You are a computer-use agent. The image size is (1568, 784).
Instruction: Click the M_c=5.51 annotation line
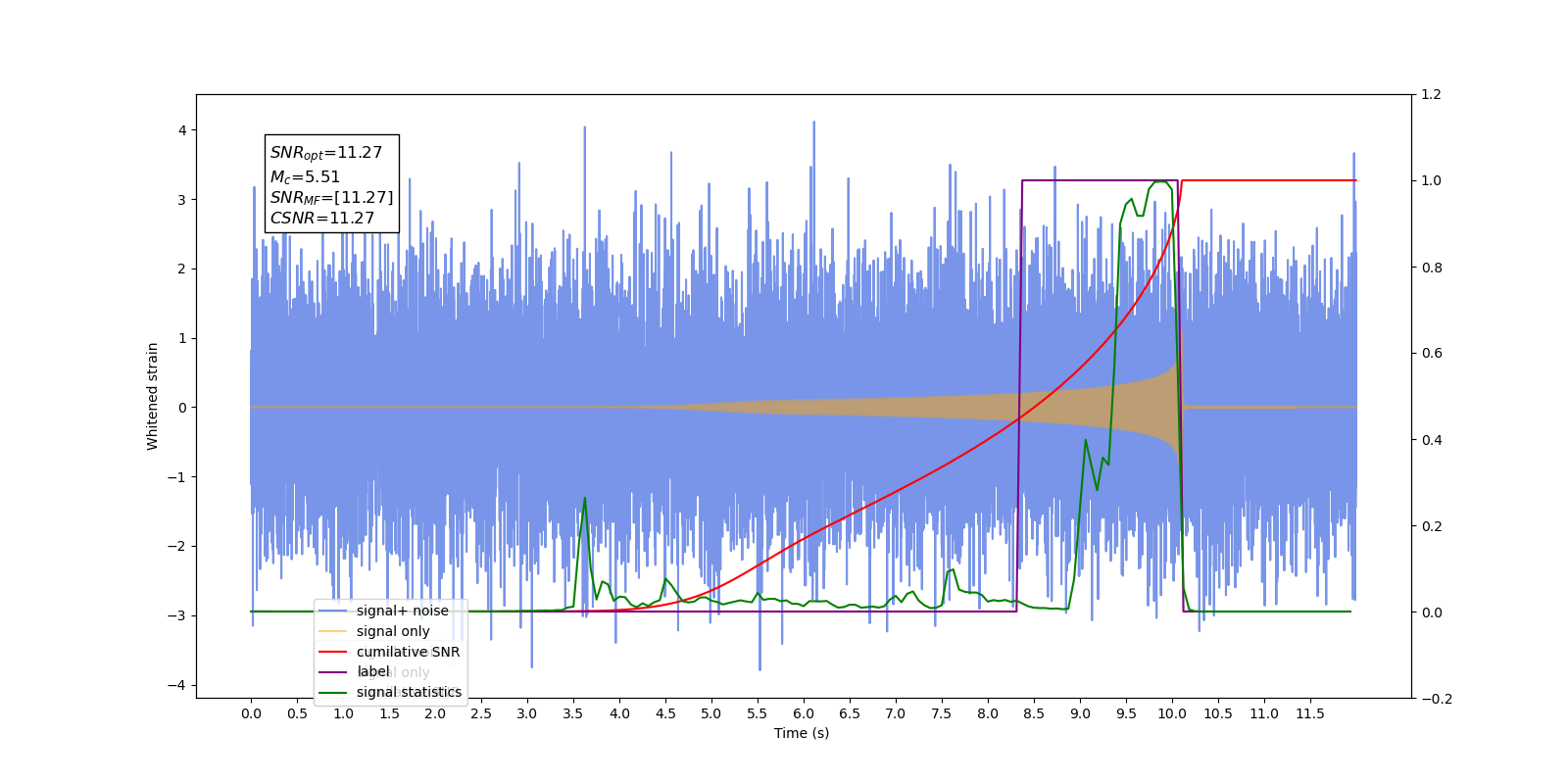(305, 177)
